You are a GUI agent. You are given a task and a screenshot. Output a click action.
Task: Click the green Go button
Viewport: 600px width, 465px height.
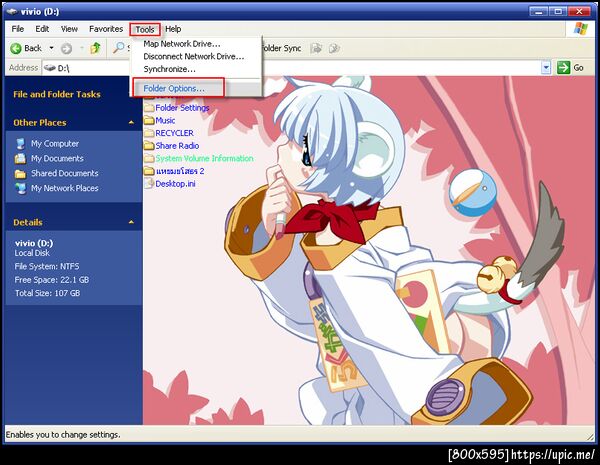pyautogui.click(x=570, y=68)
